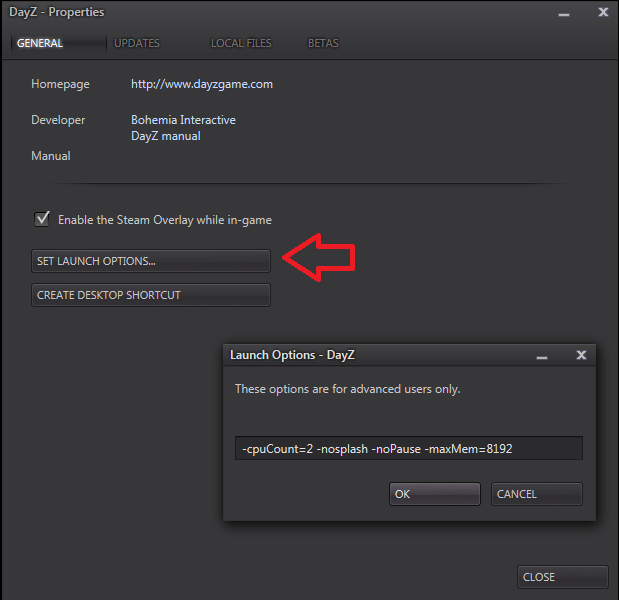Click the 'DayZ - Properties' title text
The width and height of the screenshot is (619, 600).
pos(56,12)
